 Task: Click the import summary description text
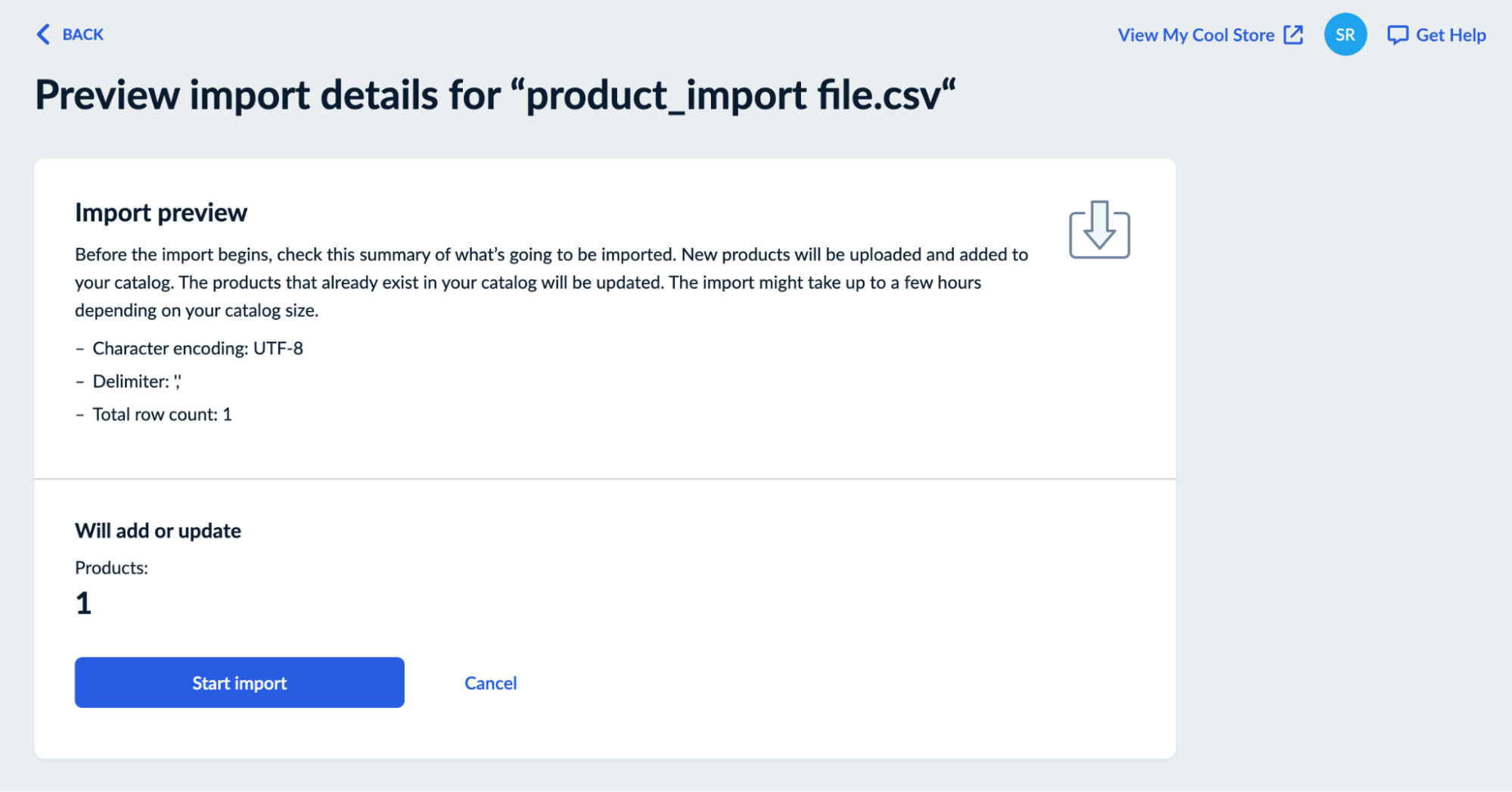551,281
